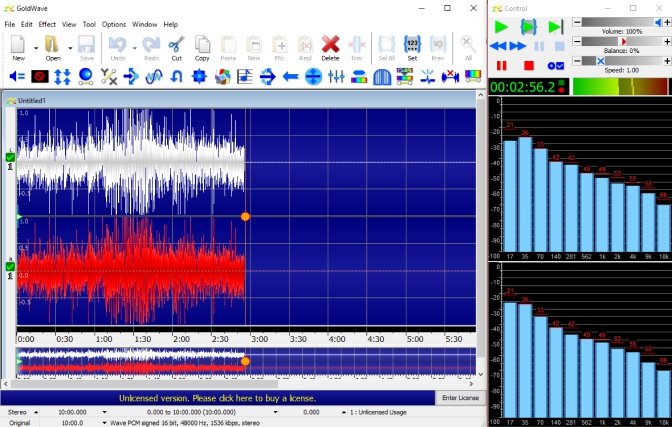672x427 pixels.
Task: Click play-to-end green button in Control
Action: 555,27
